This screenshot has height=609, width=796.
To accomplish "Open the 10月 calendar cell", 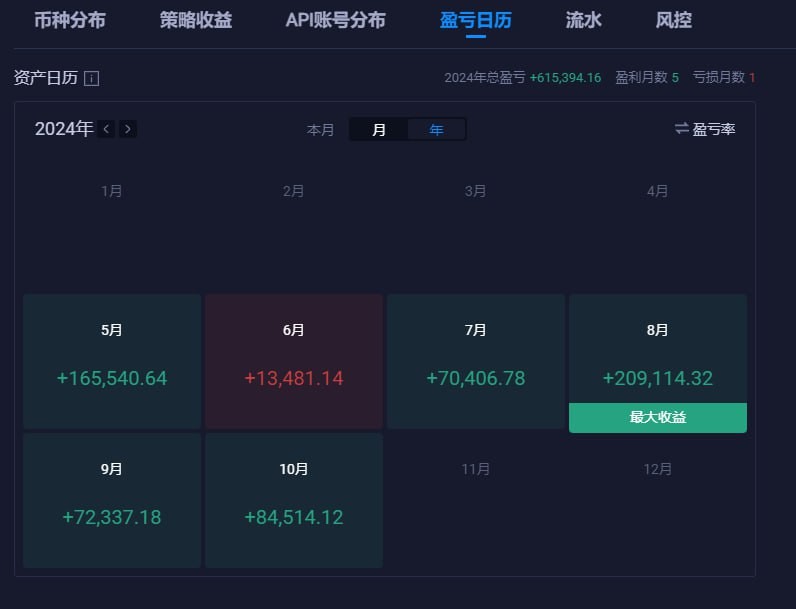I will click(294, 500).
